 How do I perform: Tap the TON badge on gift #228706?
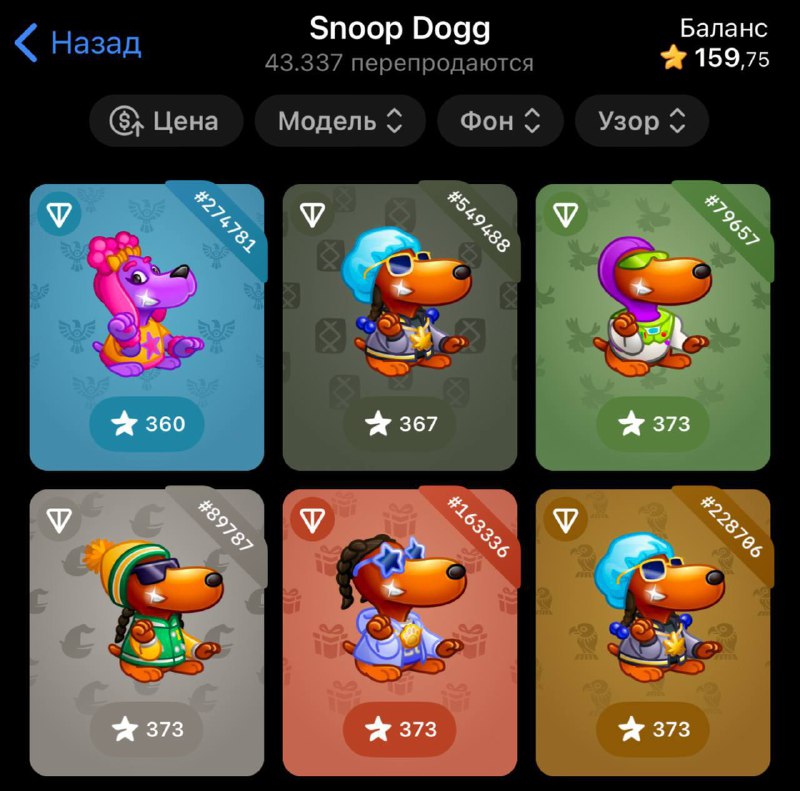(565, 519)
